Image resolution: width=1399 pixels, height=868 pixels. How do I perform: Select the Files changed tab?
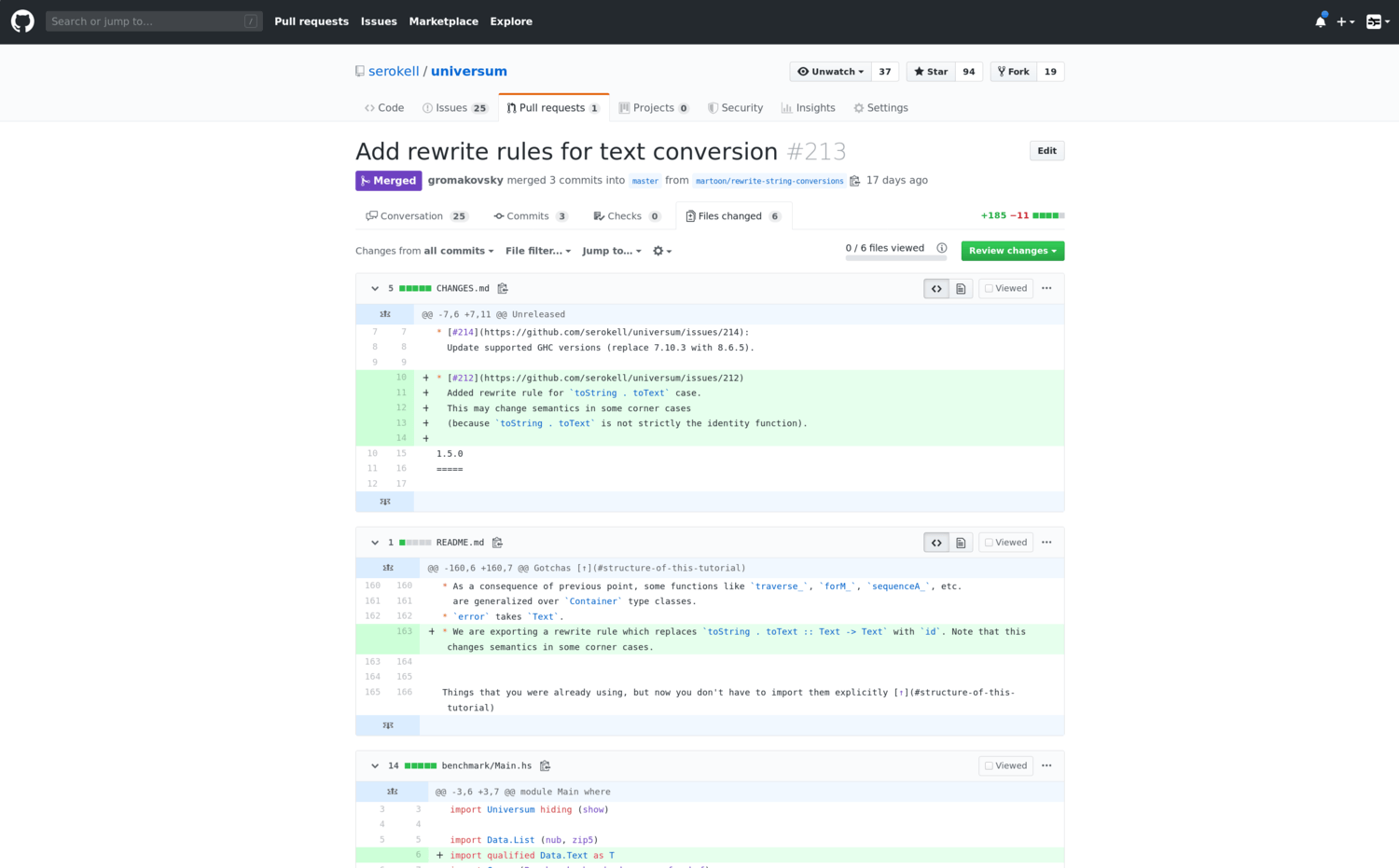[734, 216]
